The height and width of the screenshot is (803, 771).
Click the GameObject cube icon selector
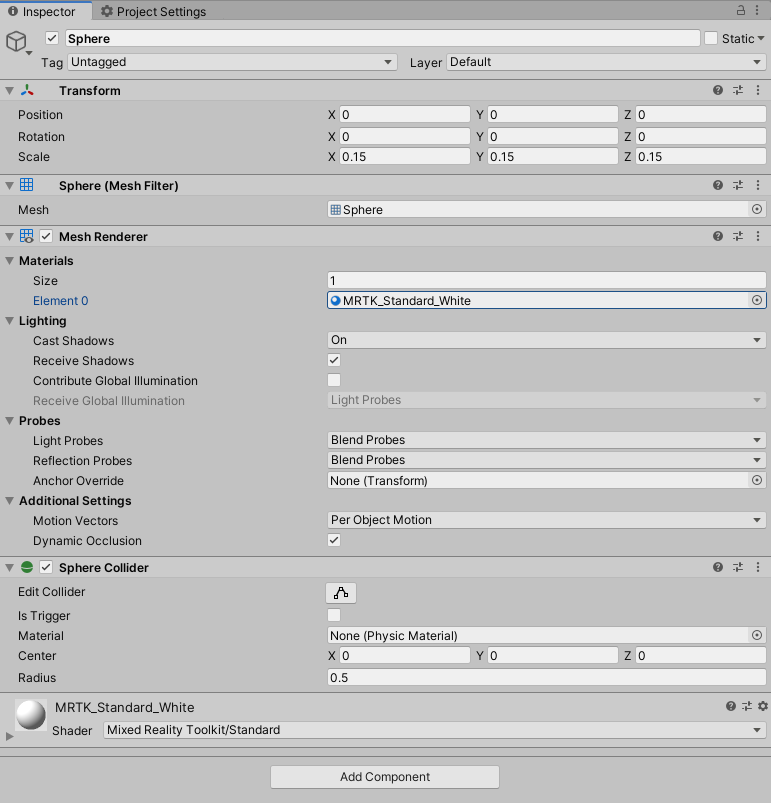coord(17,42)
